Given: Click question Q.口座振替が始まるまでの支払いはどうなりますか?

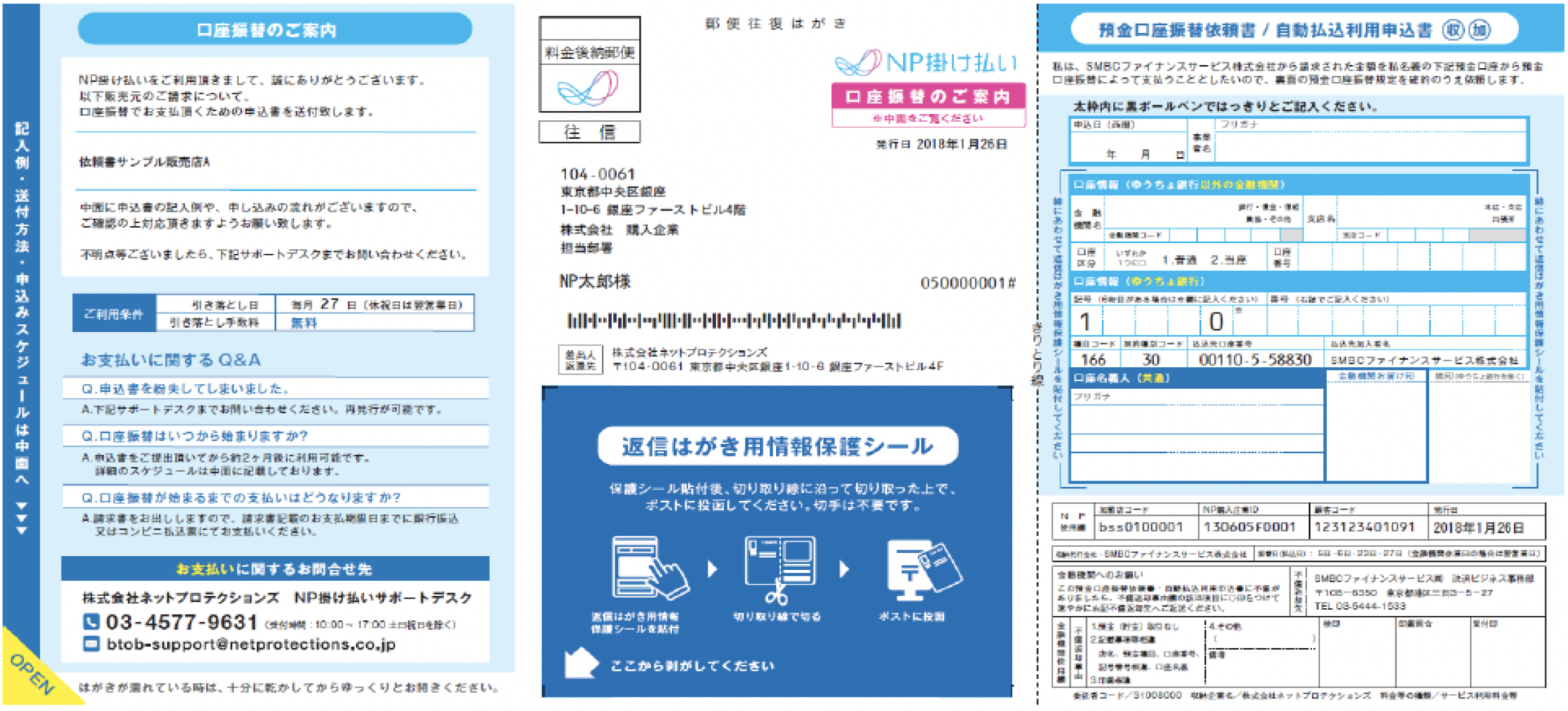Looking at the screenshot, I should (241, 497).
